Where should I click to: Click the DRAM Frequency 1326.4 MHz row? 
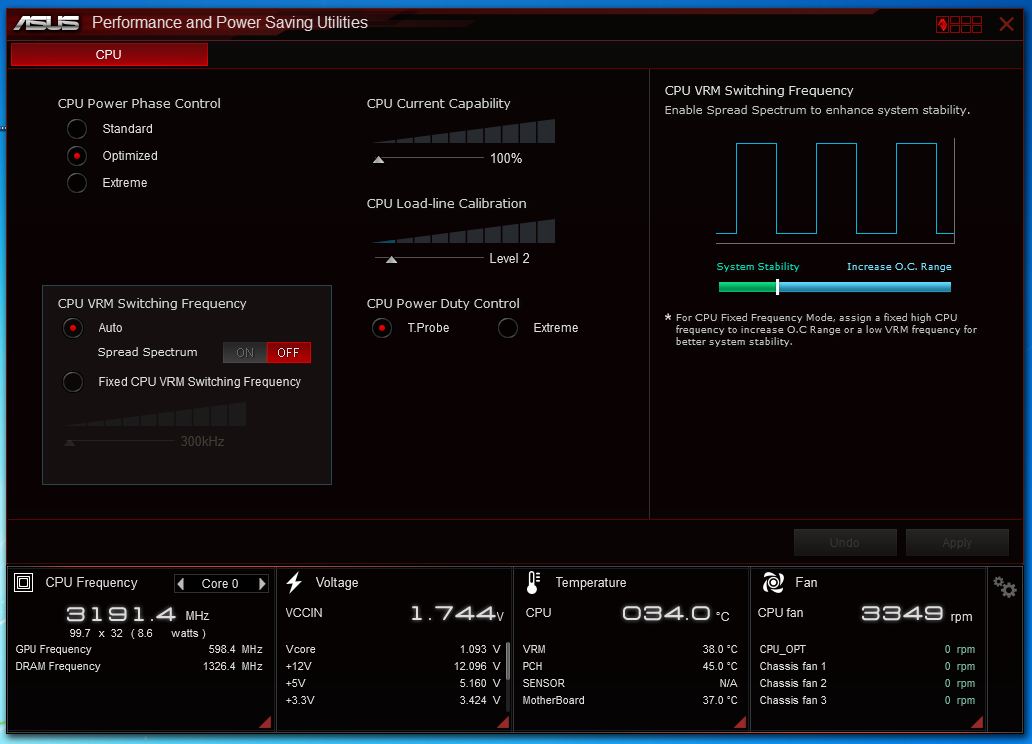(x=139, y=666)
